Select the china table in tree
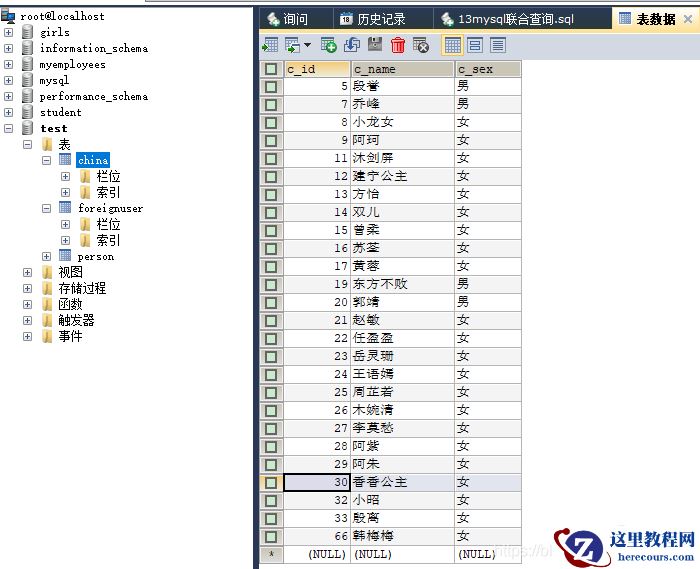Image resolution: width=700 pixels, height=569 pixels. click(x=93, y=160)
